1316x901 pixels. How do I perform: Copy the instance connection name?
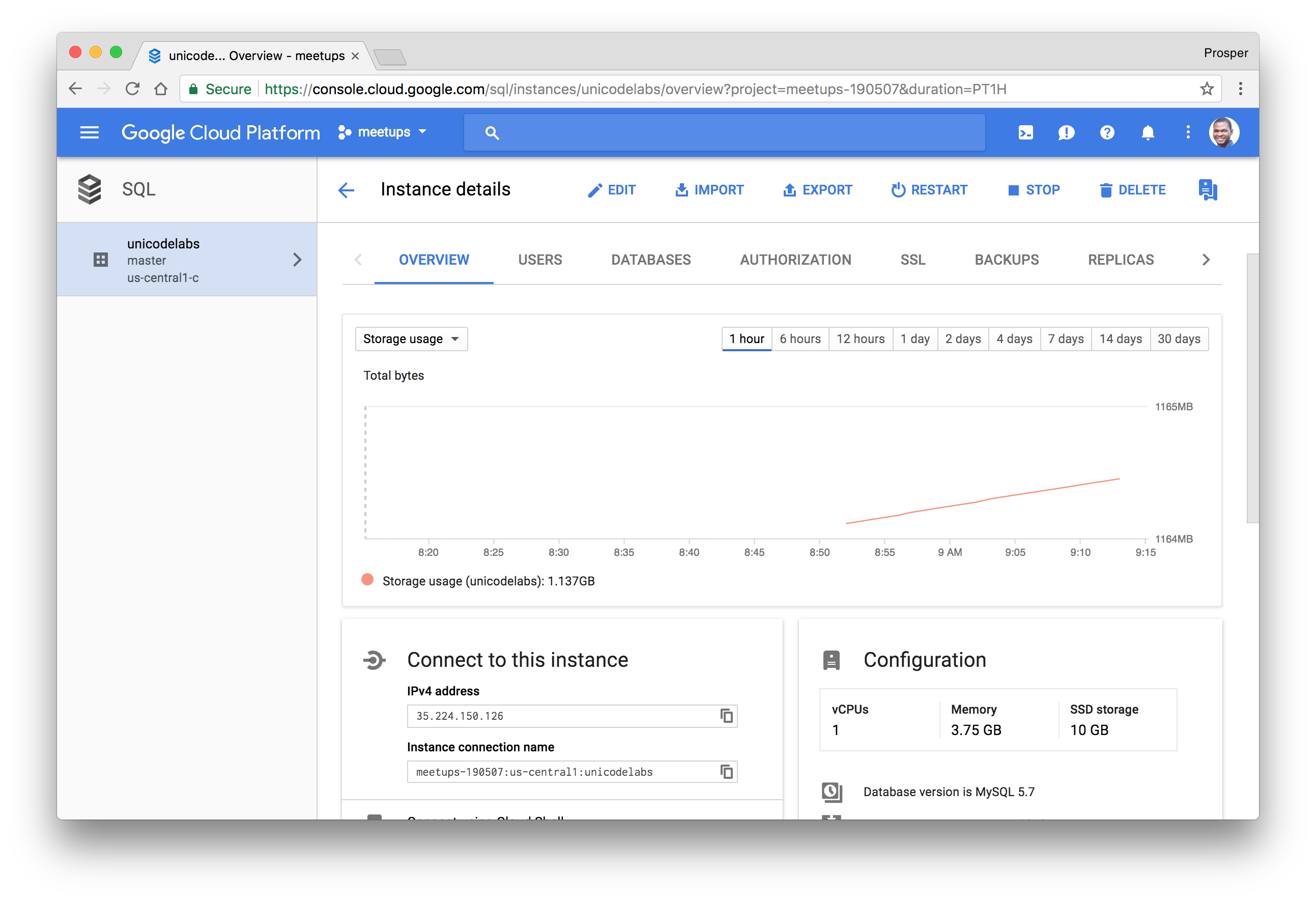pos(726,771)
